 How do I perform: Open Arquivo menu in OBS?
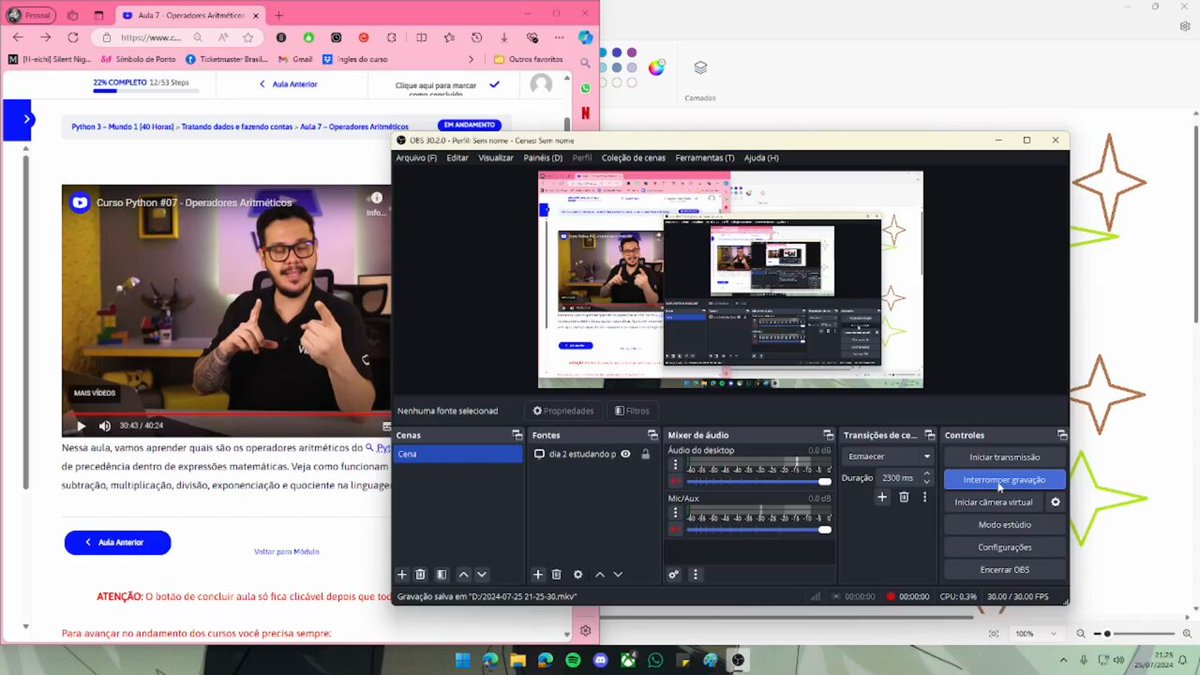(416, 158)
